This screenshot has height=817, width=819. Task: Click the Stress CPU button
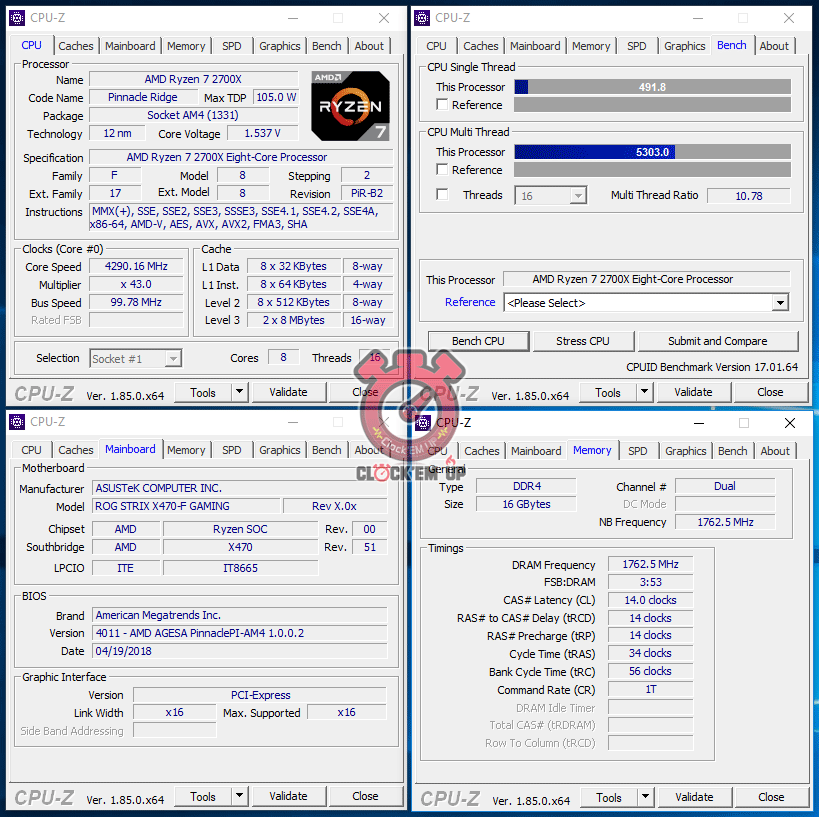click(x=583, y=341)
